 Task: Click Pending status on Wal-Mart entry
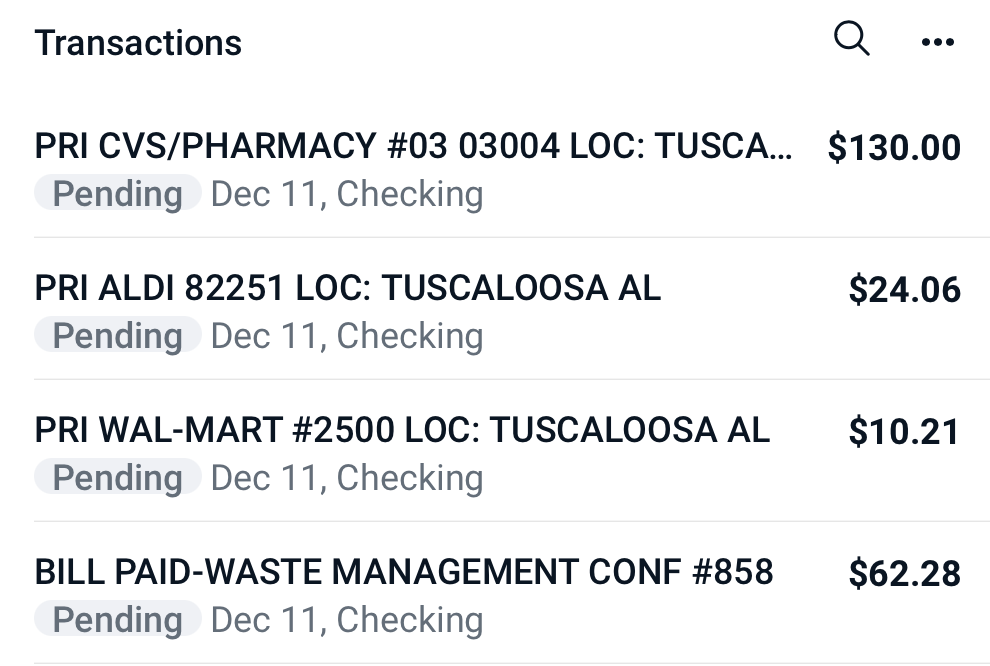116,477
